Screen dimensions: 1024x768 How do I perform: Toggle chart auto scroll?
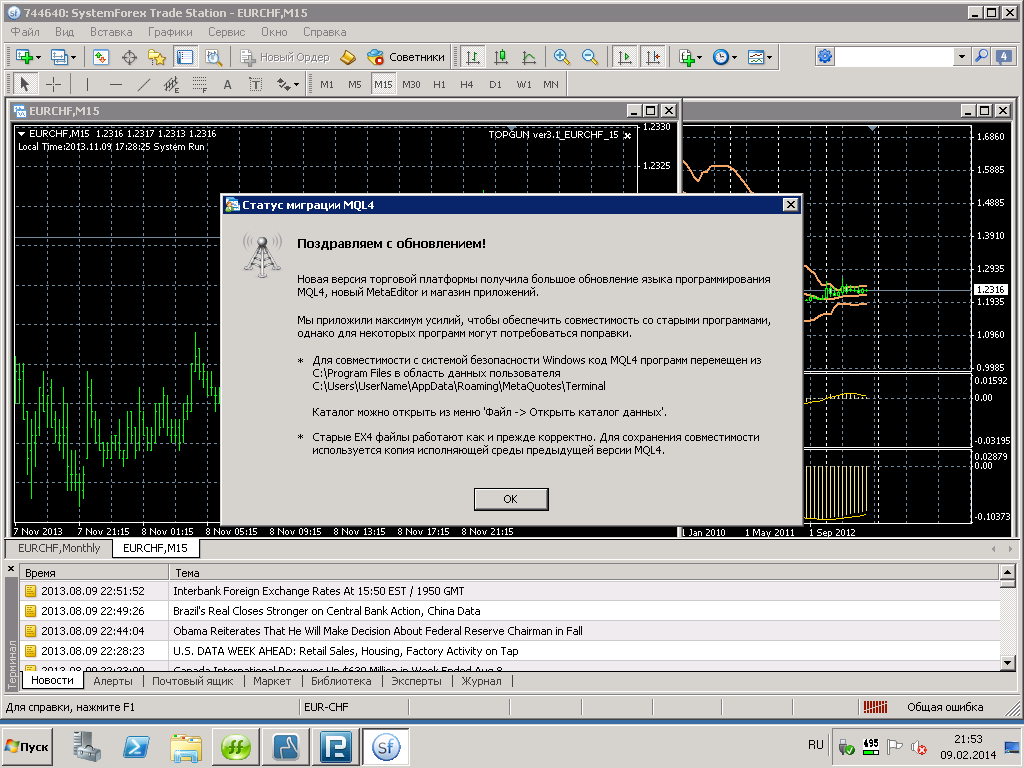click(624, 57)
